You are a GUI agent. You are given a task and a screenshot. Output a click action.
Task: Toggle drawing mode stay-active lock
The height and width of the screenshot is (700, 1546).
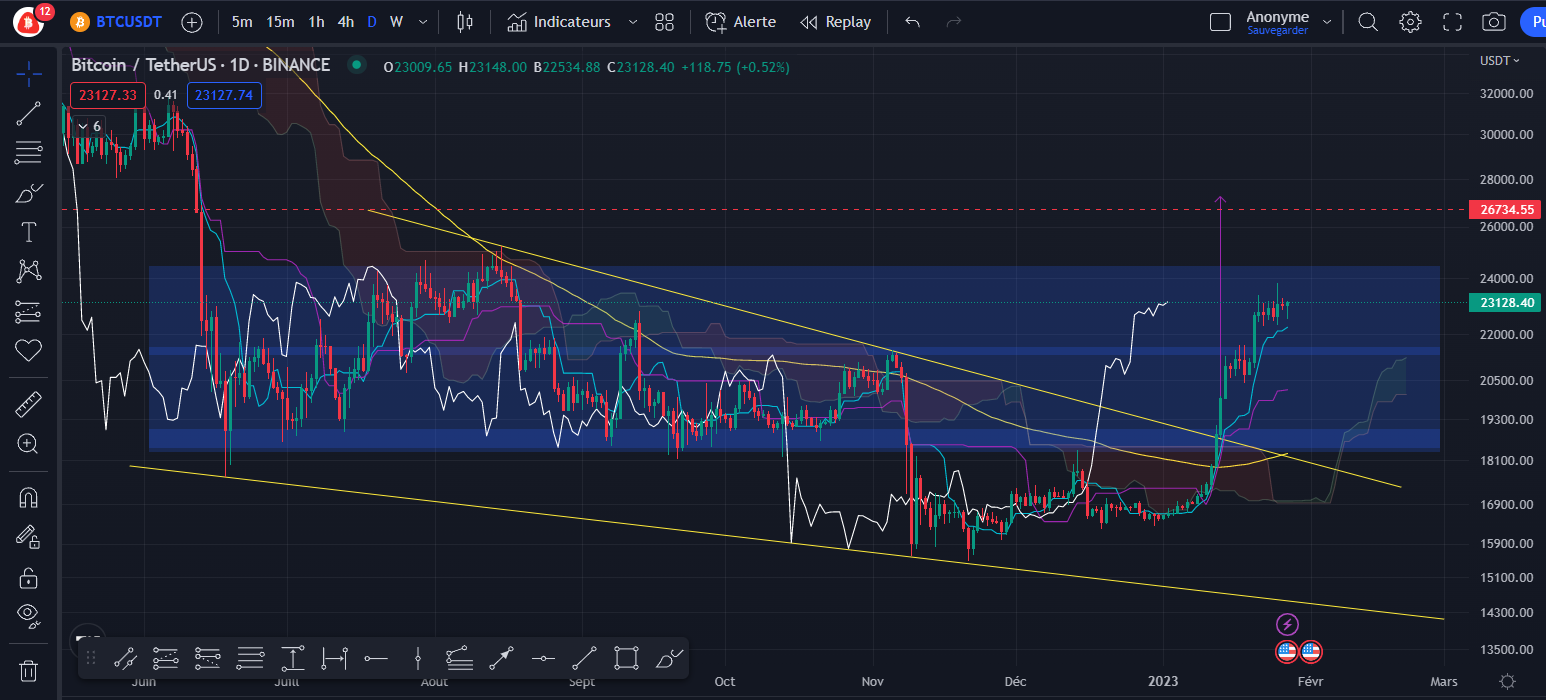pyautogui.click(x=28, y=537)
